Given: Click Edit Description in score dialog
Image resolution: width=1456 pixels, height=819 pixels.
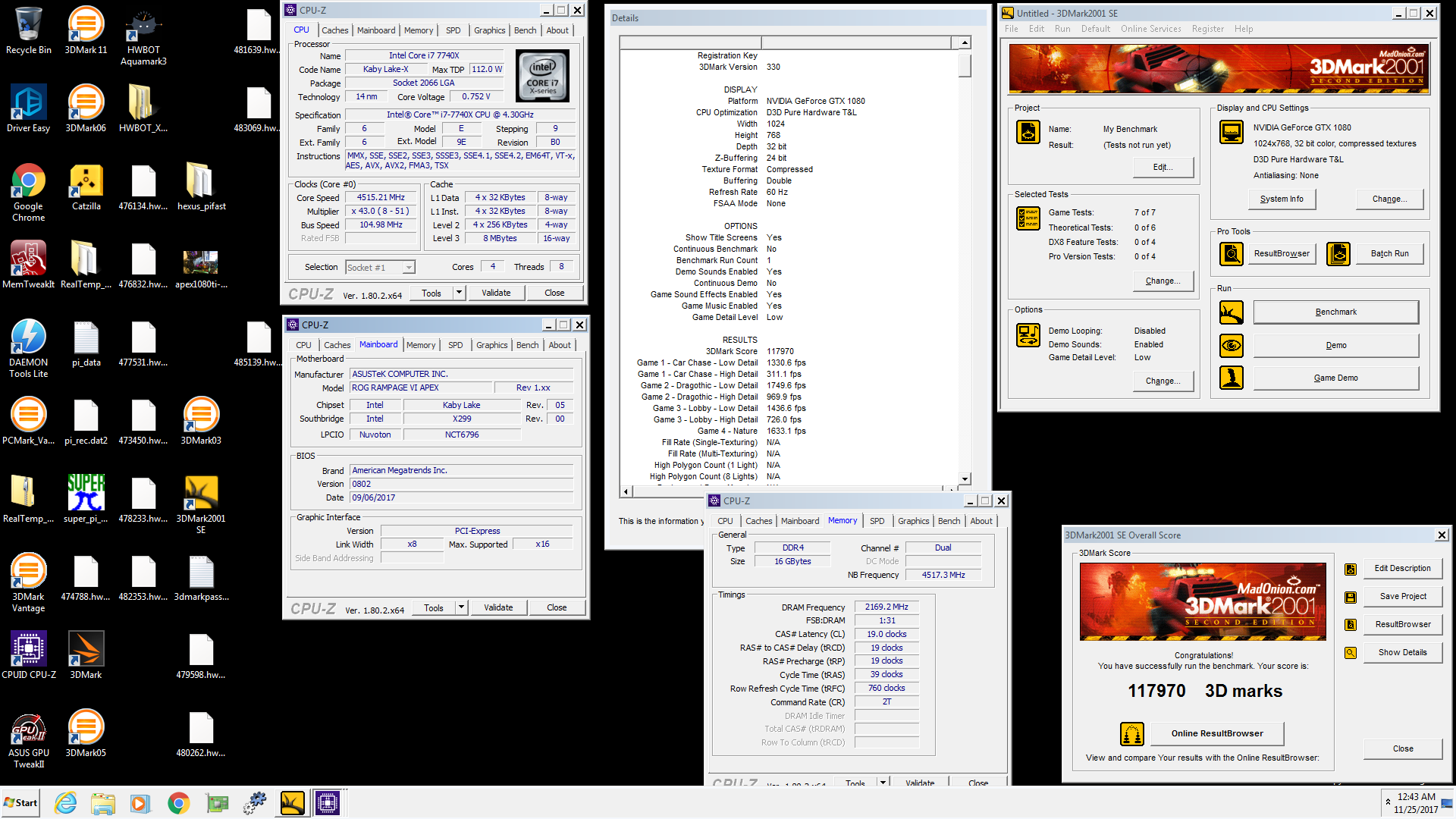Looking at the screenshot, I should pos(1402,568).
